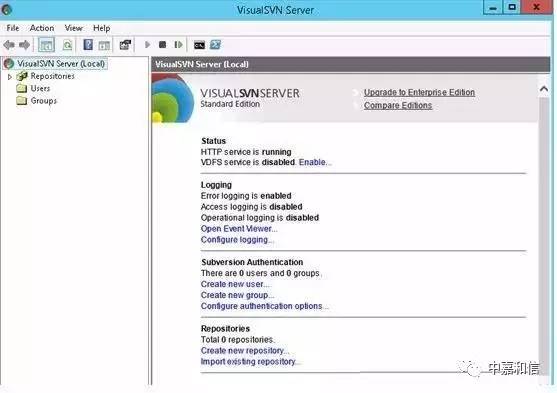Open the View menu
Image resolution: width=557 pixels, height=393 pixels.
coord(74,28)
